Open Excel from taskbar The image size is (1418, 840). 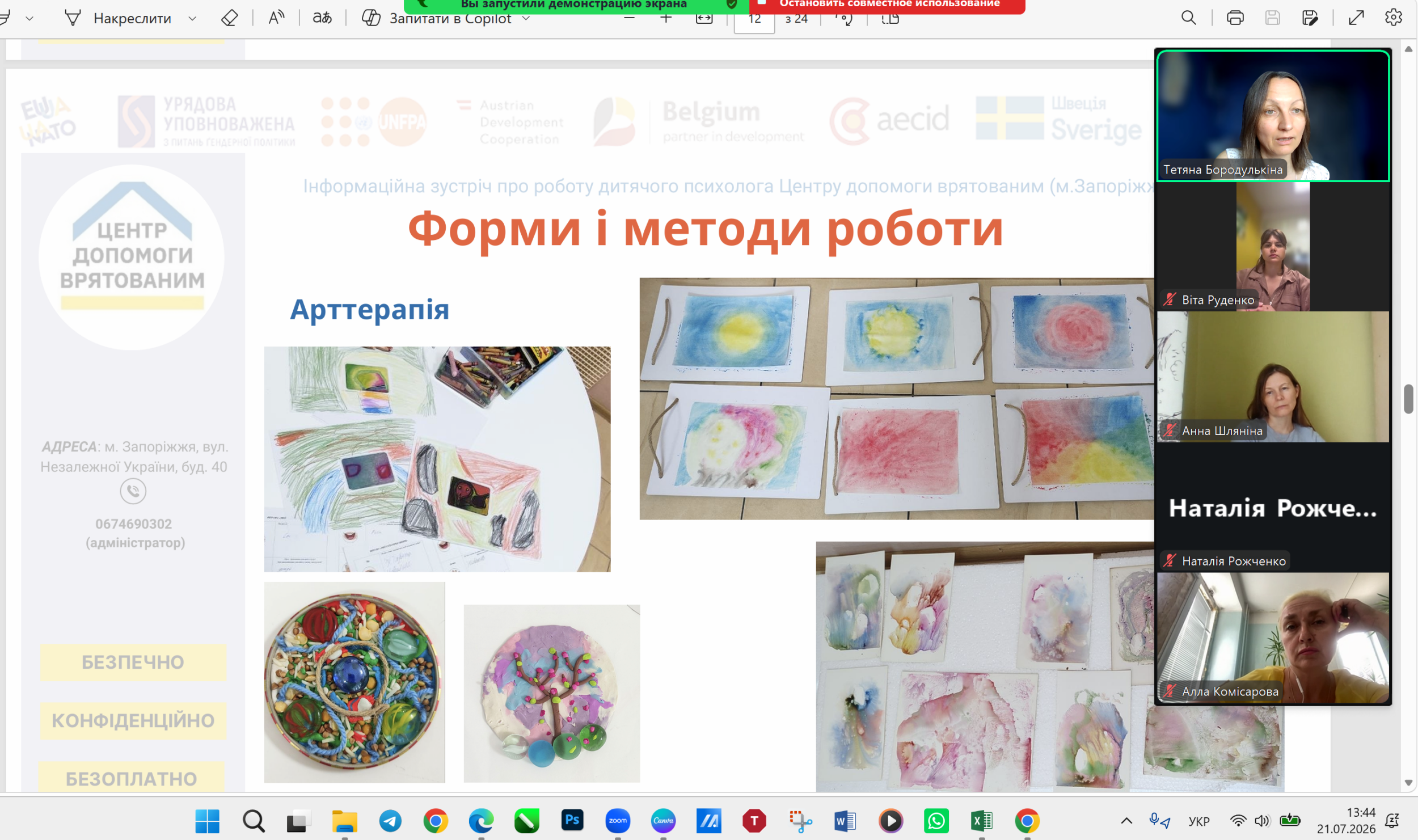coord(982,821)
